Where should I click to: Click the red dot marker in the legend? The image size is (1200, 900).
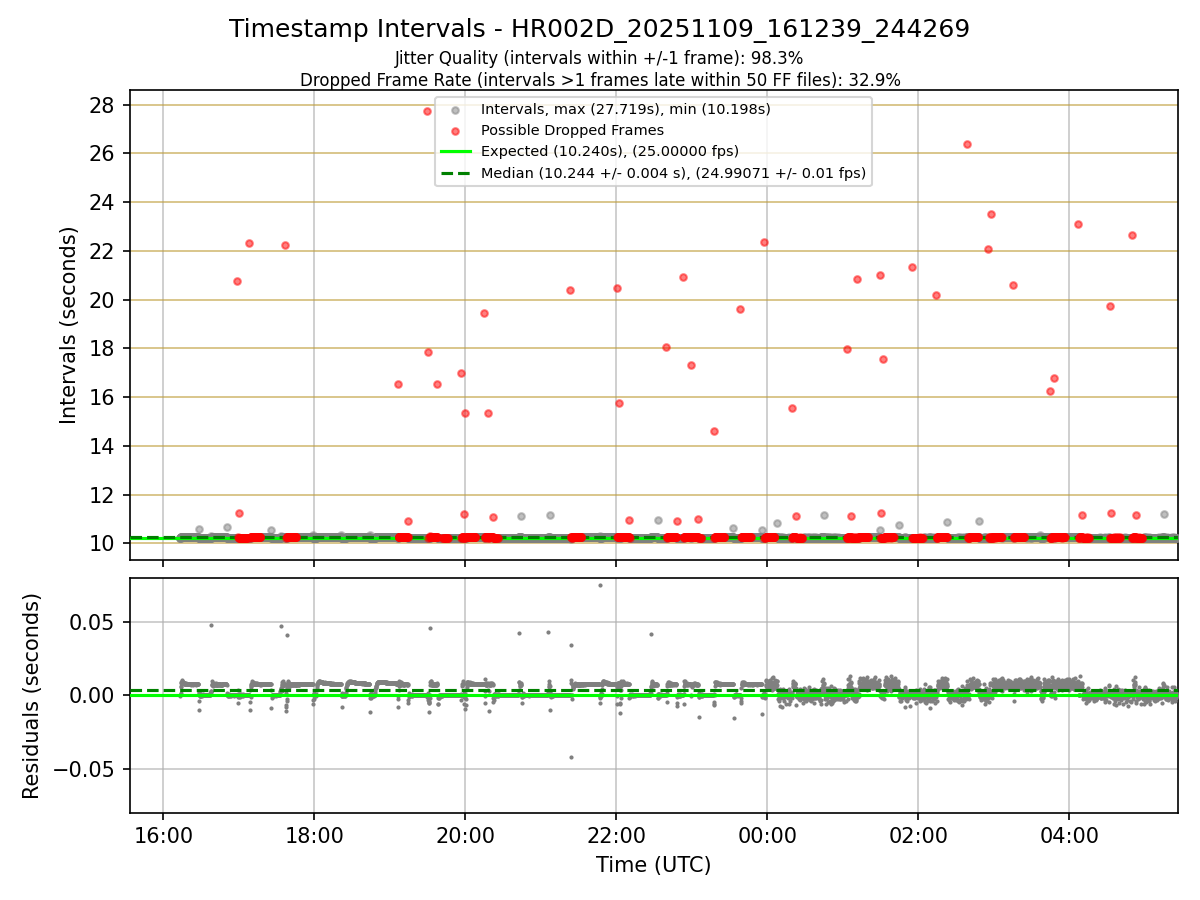pos(455,130)
